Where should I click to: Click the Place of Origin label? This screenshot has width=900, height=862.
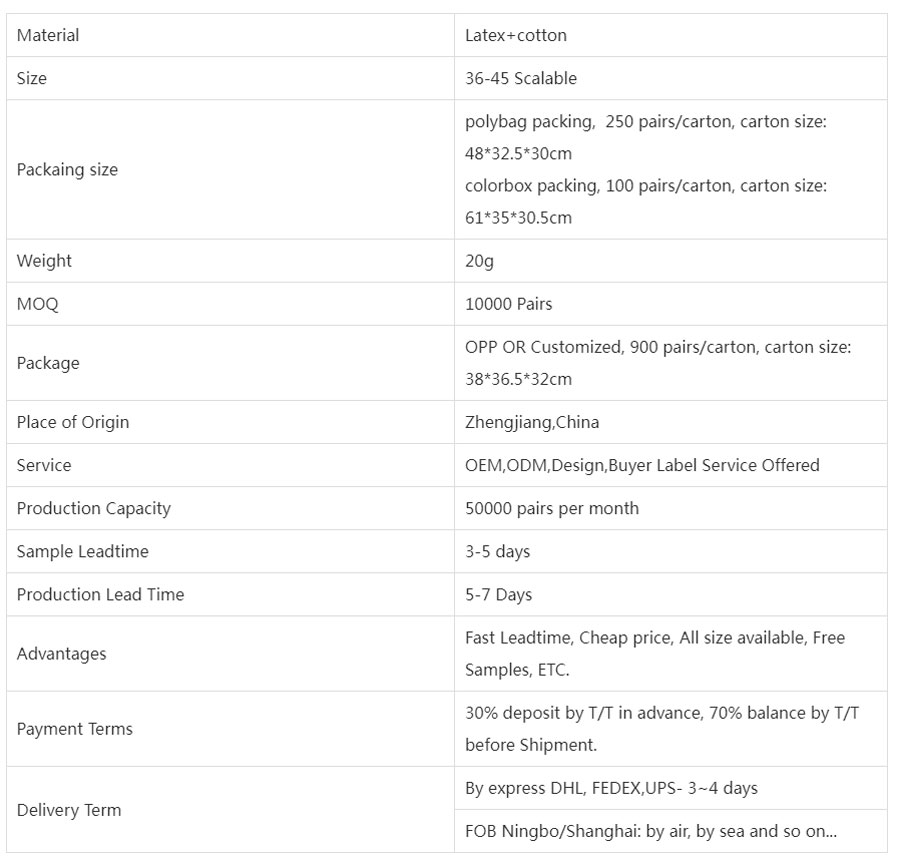73,422
